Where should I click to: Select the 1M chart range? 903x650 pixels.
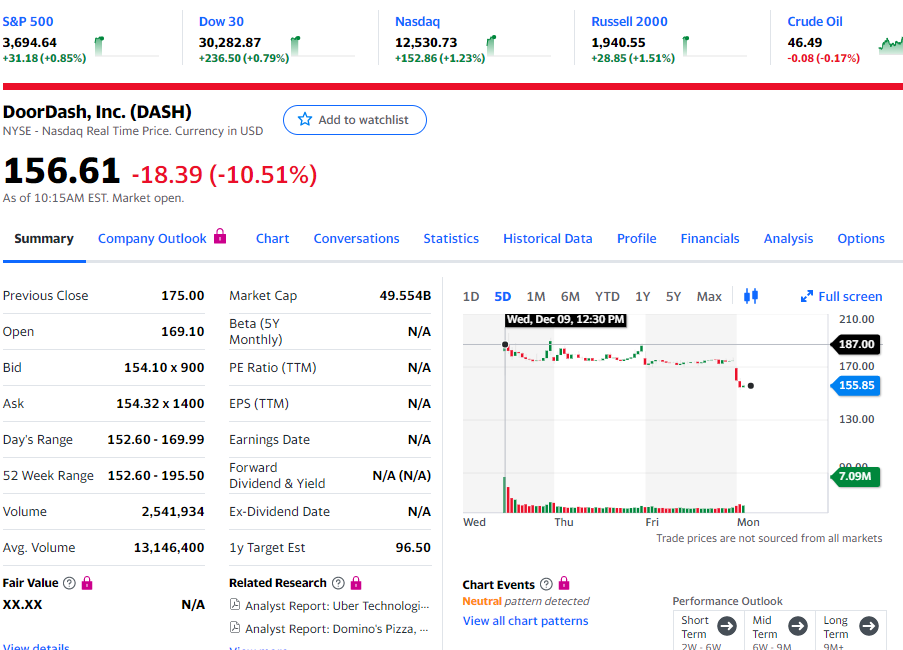pos(535,296)
